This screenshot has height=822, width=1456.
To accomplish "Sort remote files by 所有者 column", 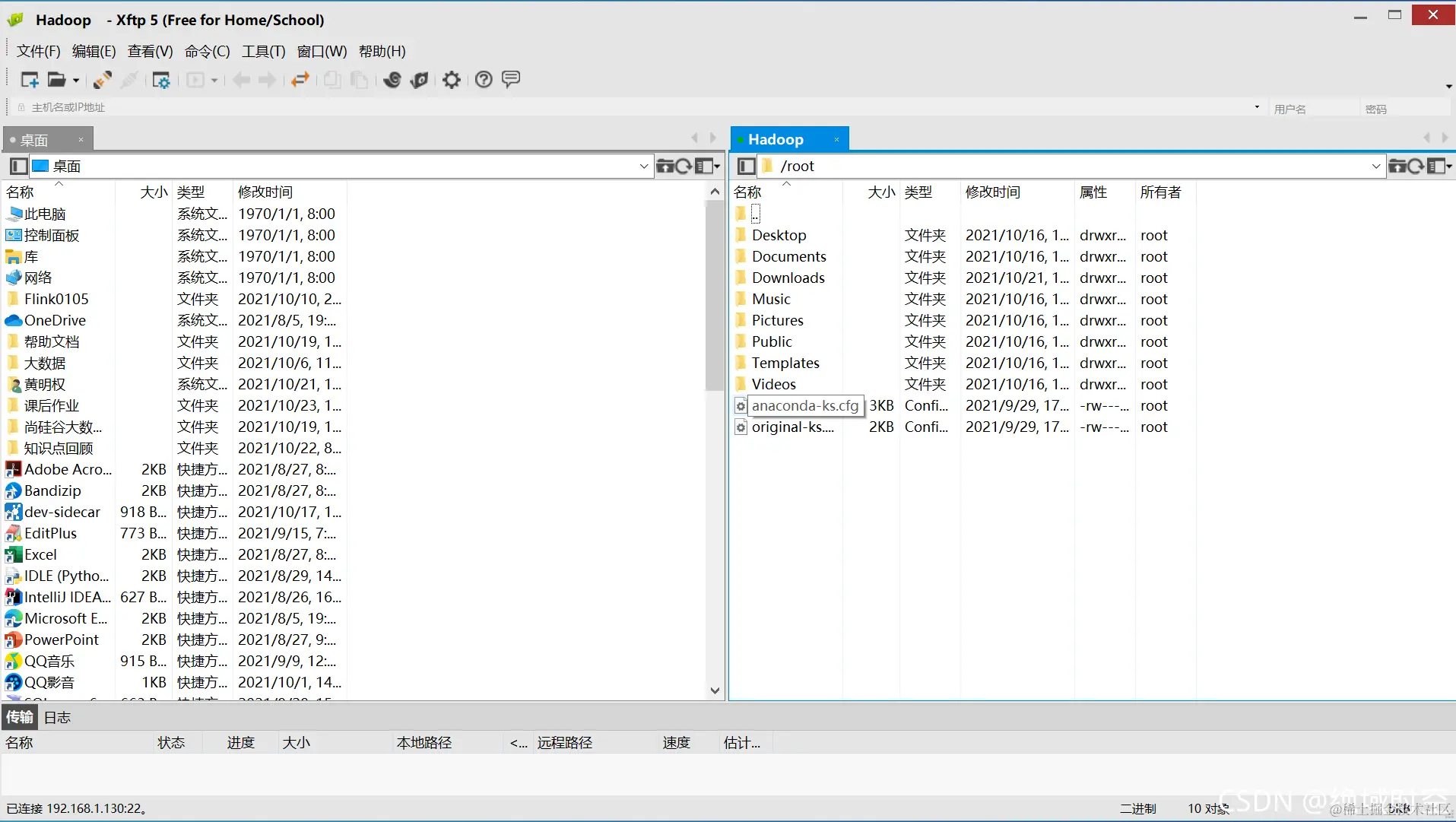I will pyautogui.click(x=1165, y=192).
